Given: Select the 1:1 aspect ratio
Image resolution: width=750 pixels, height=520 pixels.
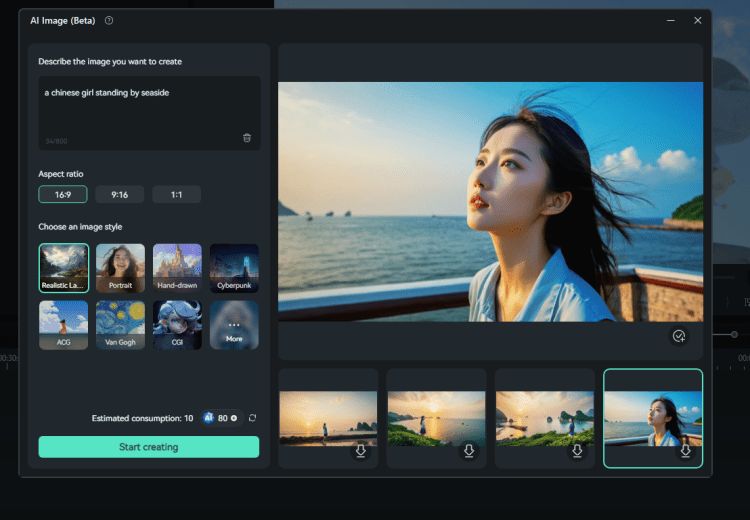Looking at the screenshot, I should pyautogui.click(x=177, y=195).
